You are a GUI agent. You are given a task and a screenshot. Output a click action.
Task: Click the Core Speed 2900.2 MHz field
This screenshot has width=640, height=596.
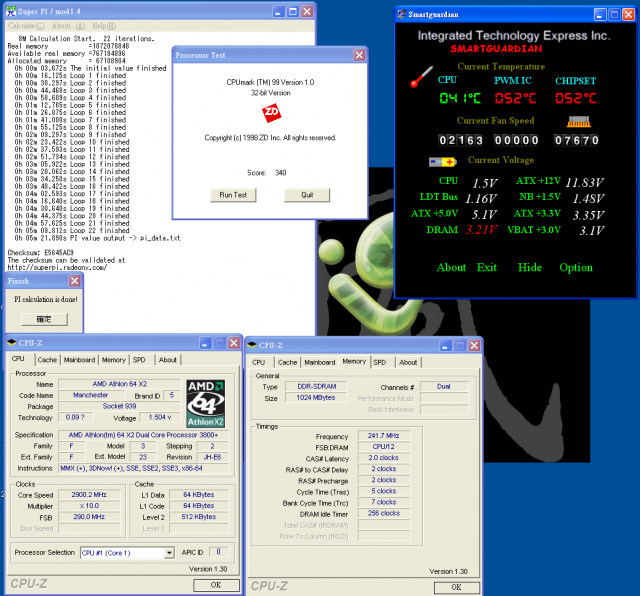[89, 495]
